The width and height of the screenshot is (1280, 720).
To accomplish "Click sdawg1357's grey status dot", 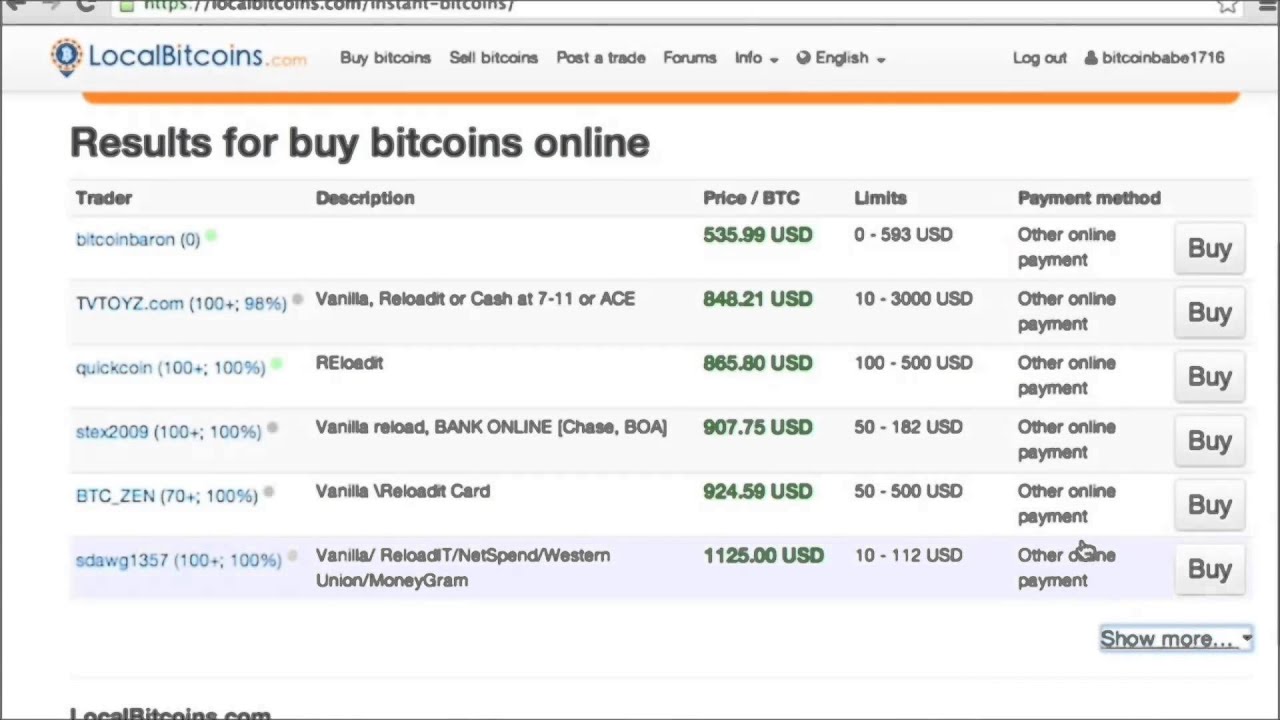I will pos(292,556).
